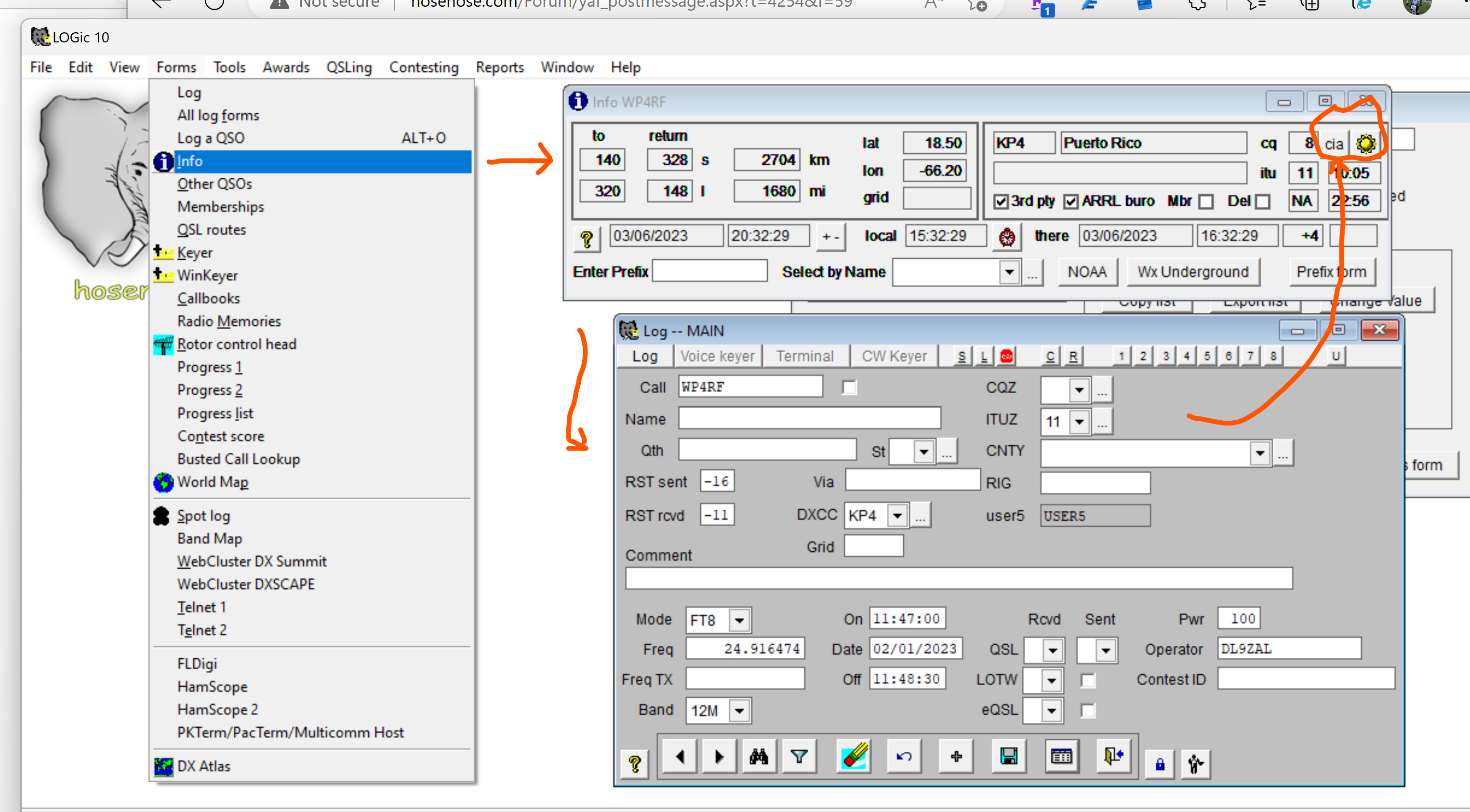Click the NOAA button

point(1087,272)
